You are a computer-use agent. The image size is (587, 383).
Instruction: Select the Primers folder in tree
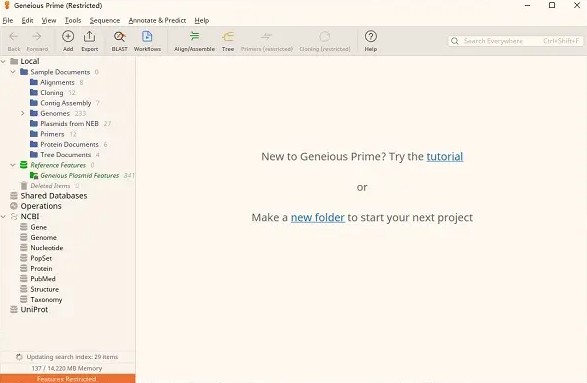coord(53,134)
